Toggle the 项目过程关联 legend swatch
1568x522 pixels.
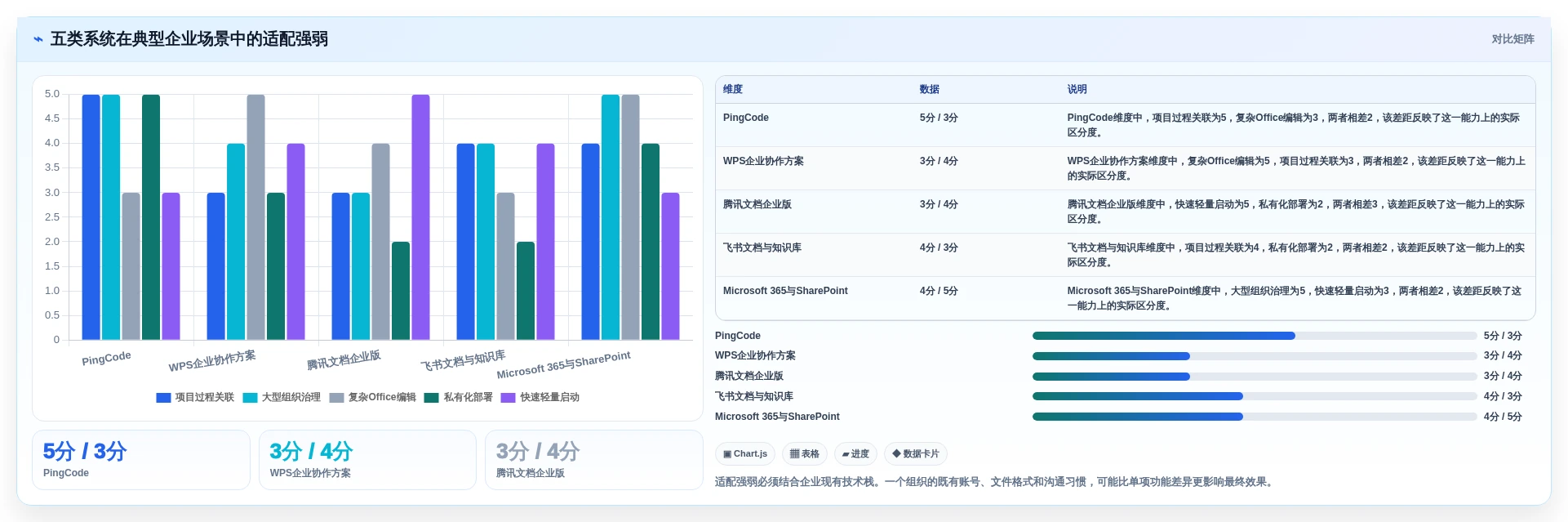pyautogui.click(x=163, y=398)
